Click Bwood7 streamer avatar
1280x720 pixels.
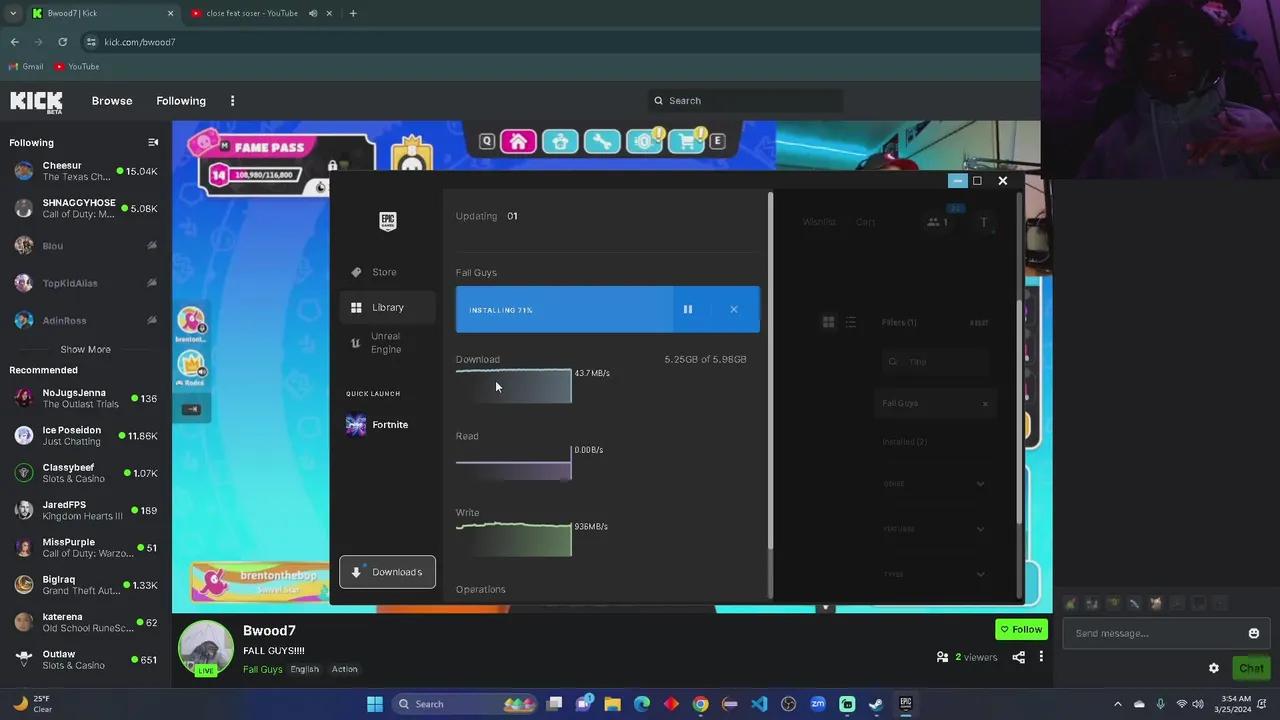[206, 648]
